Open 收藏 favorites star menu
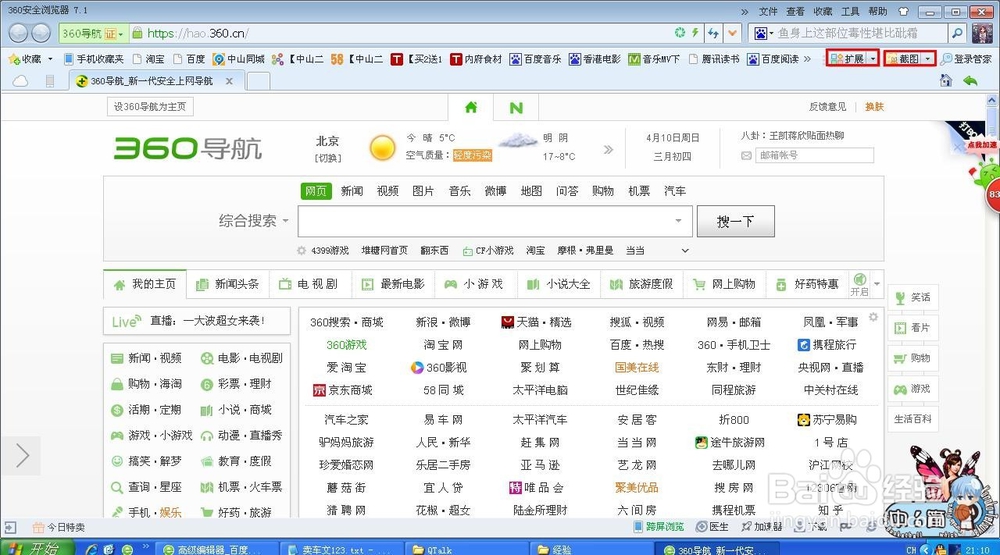1000x555 pixels. [x=30, y=59]
